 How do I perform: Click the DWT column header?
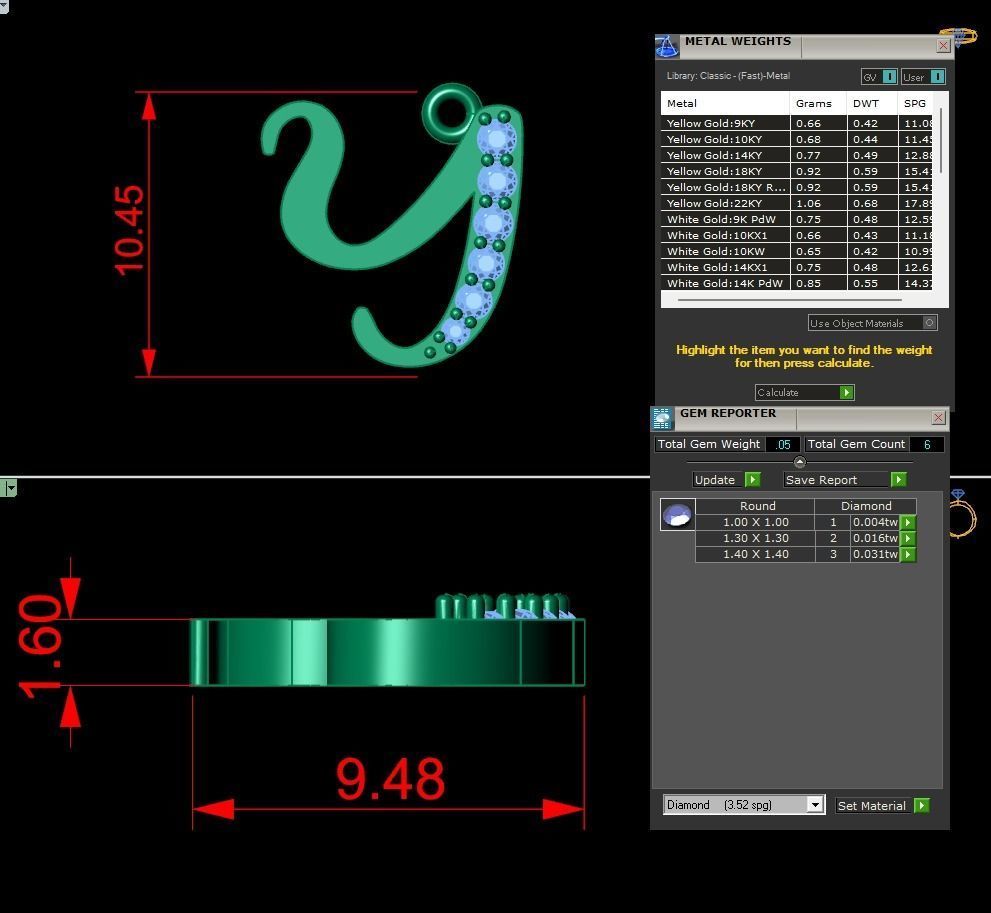(872, 103)
